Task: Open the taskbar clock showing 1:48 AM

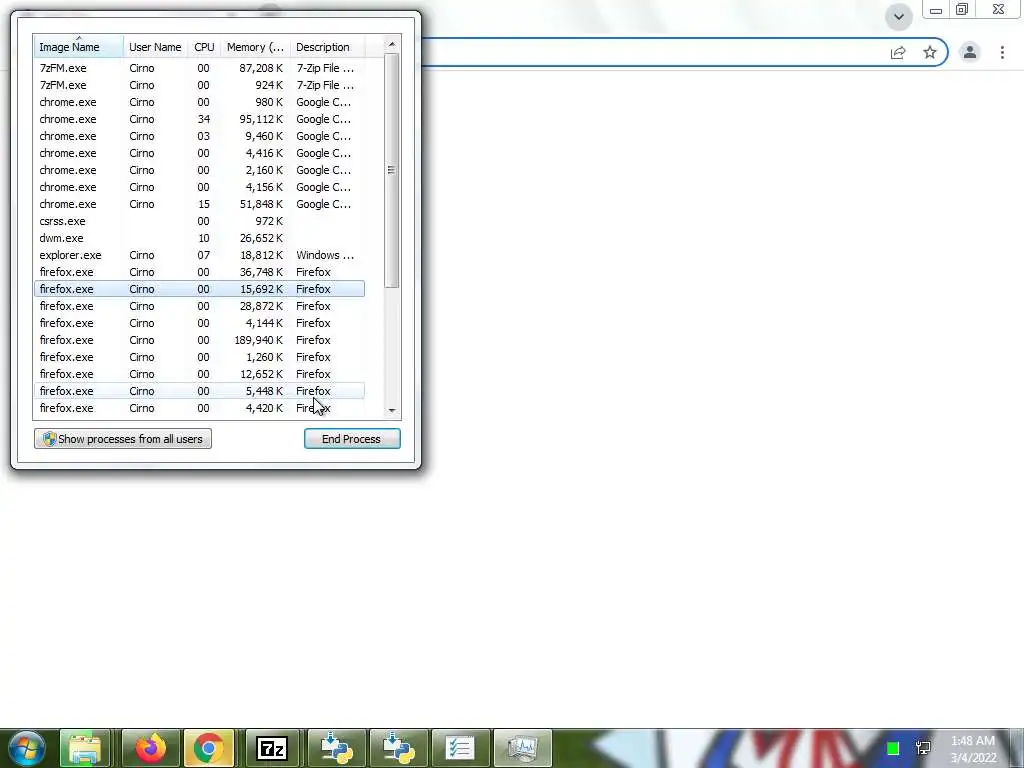Action: 973,749
